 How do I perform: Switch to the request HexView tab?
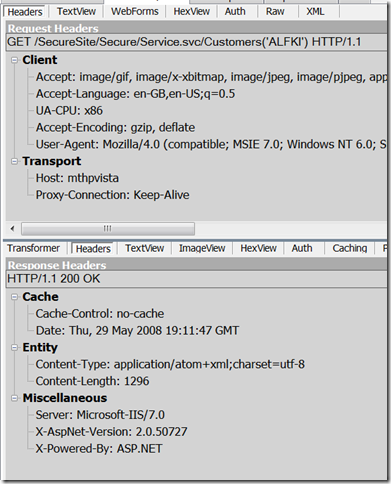(192, 12)
